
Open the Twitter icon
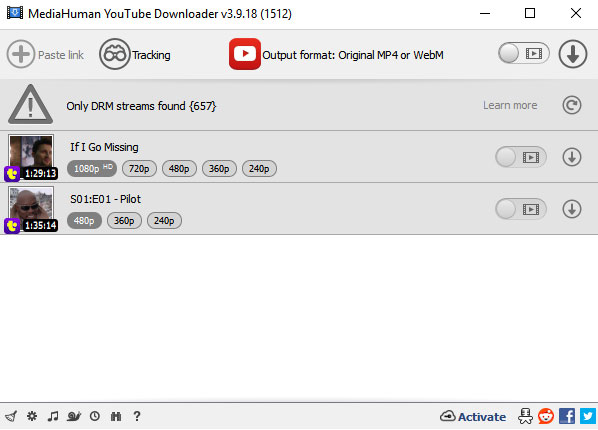588,416
